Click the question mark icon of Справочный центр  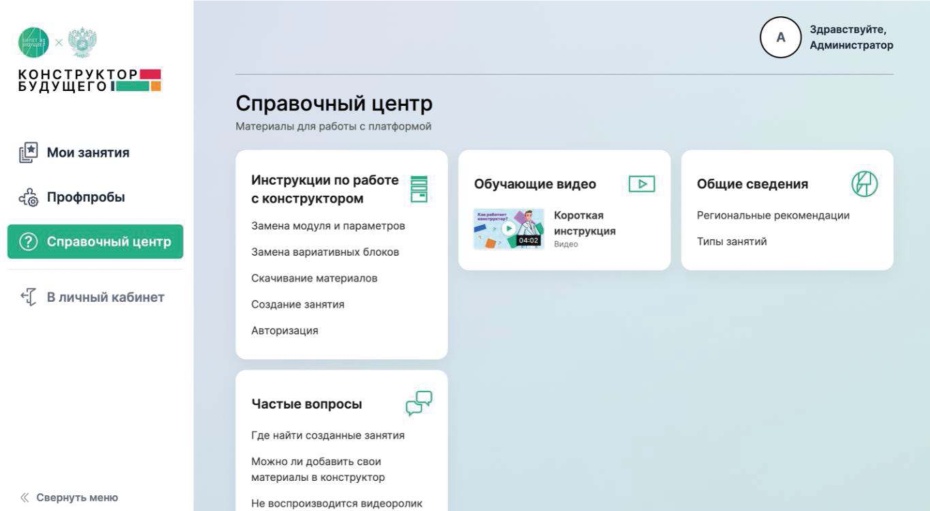[x=28, y=241]
